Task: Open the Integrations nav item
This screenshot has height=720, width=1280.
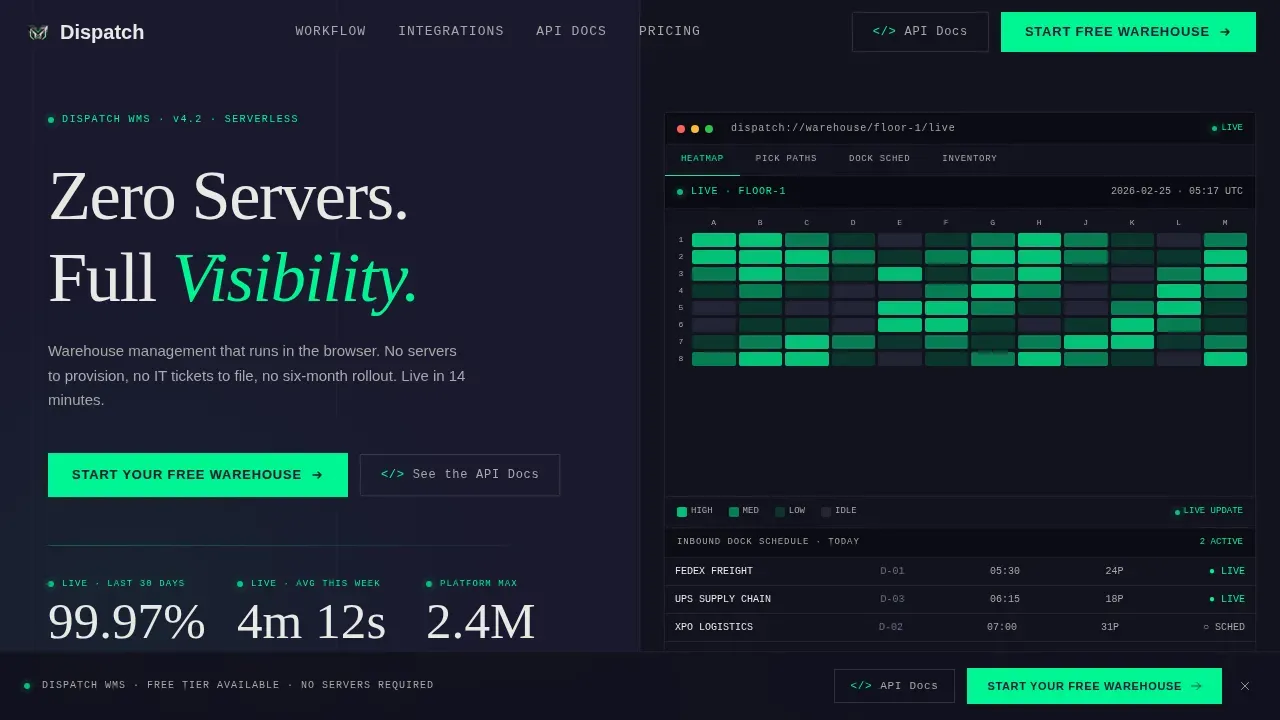Action: point(451,31)
